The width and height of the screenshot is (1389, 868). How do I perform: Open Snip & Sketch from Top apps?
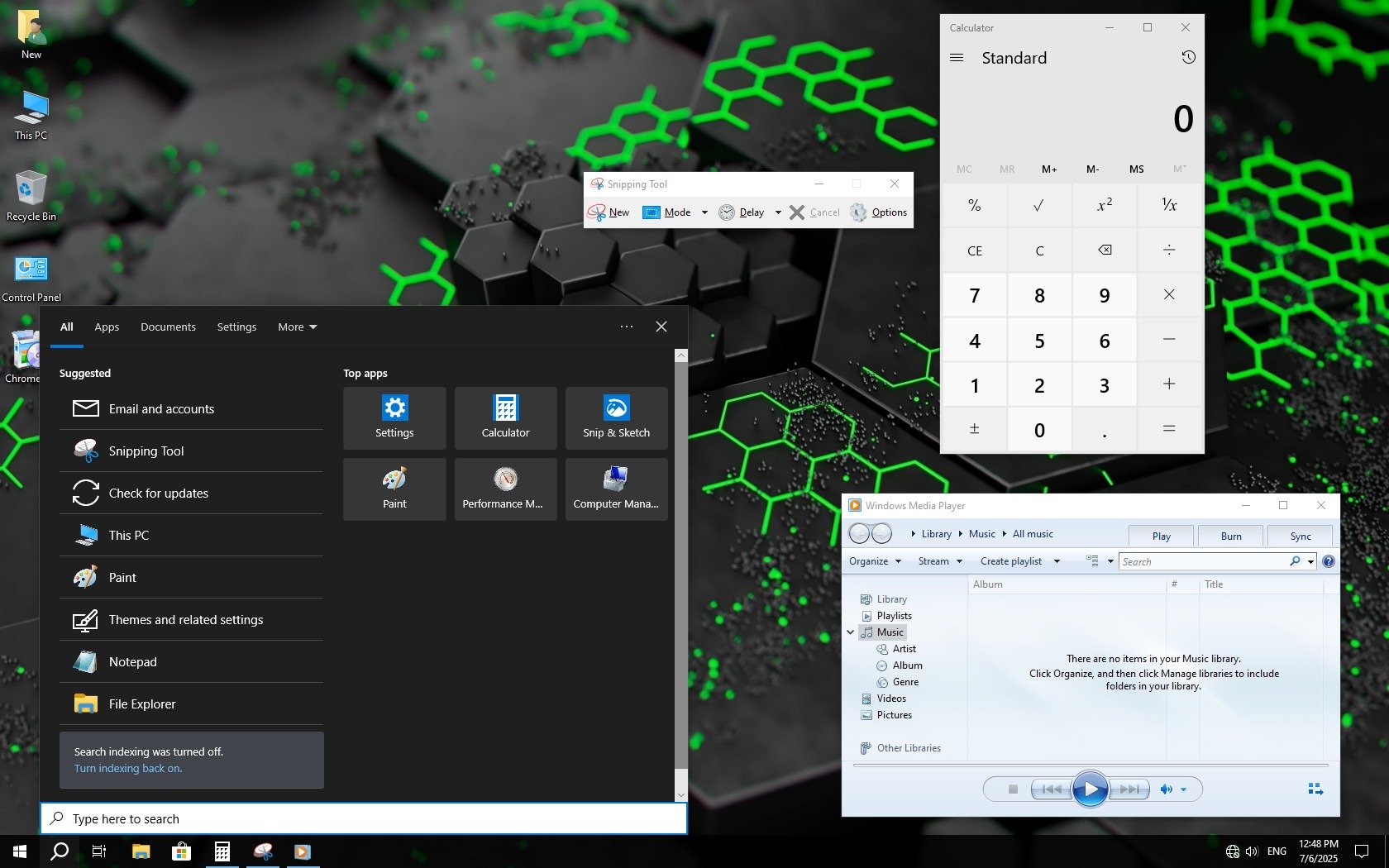tap(616, 417)
